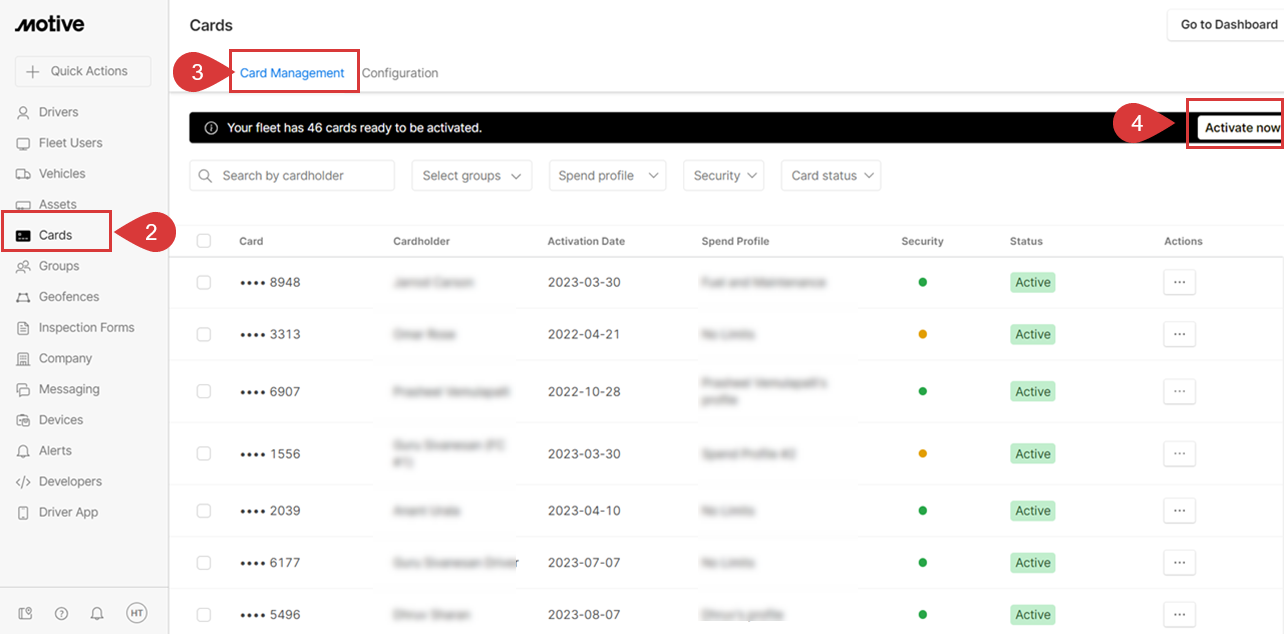Screen dimensions: 1284x634
Task: Open Messaging section
Action: coord(69,389)
